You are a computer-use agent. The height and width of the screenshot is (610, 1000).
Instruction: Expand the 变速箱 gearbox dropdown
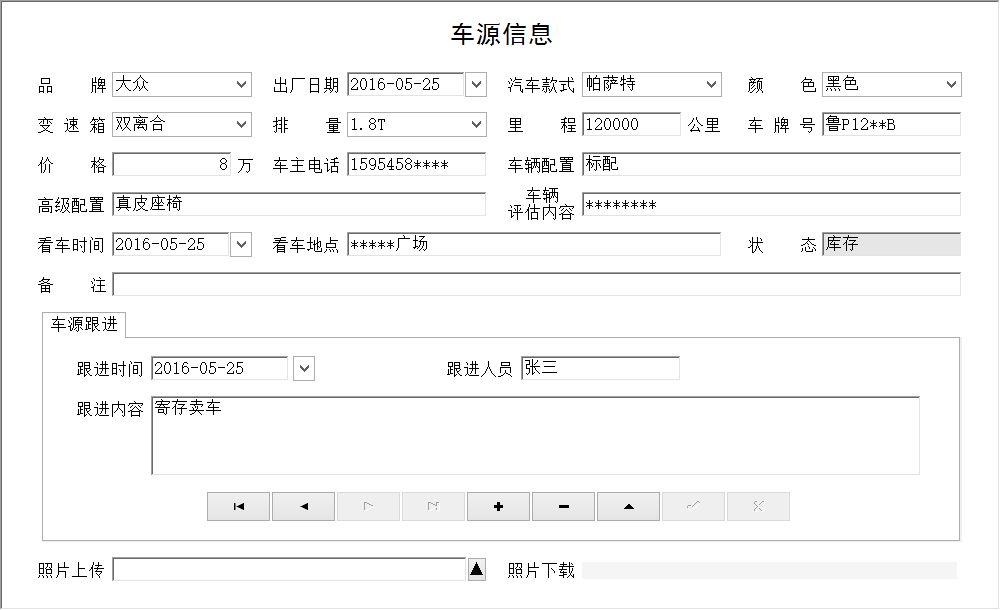[x=241, y=124]
